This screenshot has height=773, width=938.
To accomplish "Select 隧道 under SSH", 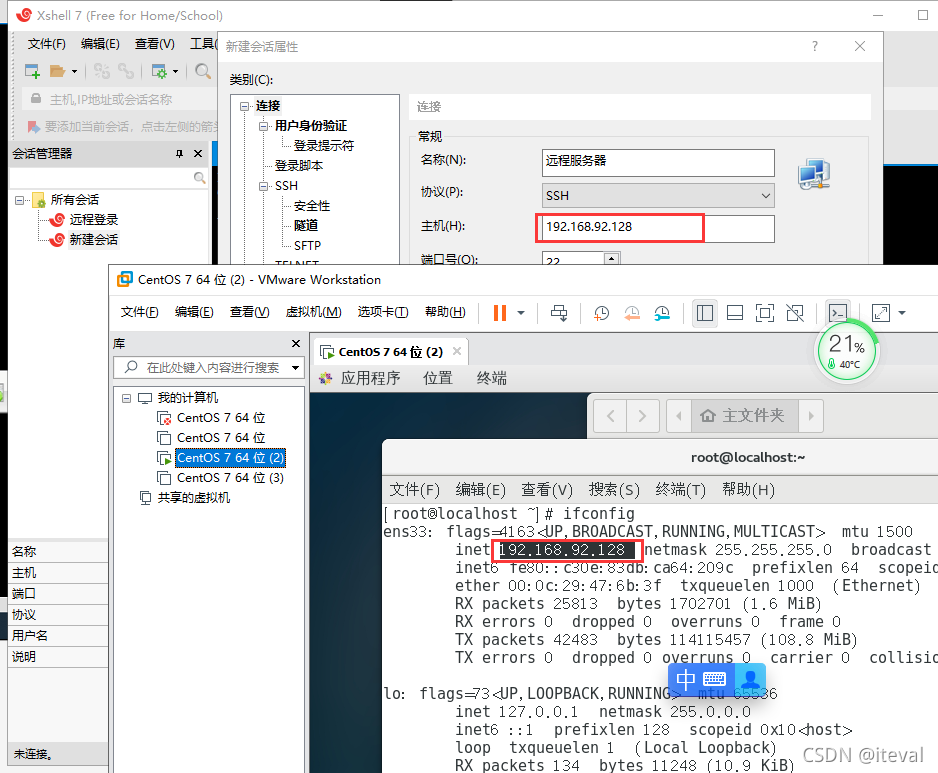I will pyautogui.click(x=306, y=226).
